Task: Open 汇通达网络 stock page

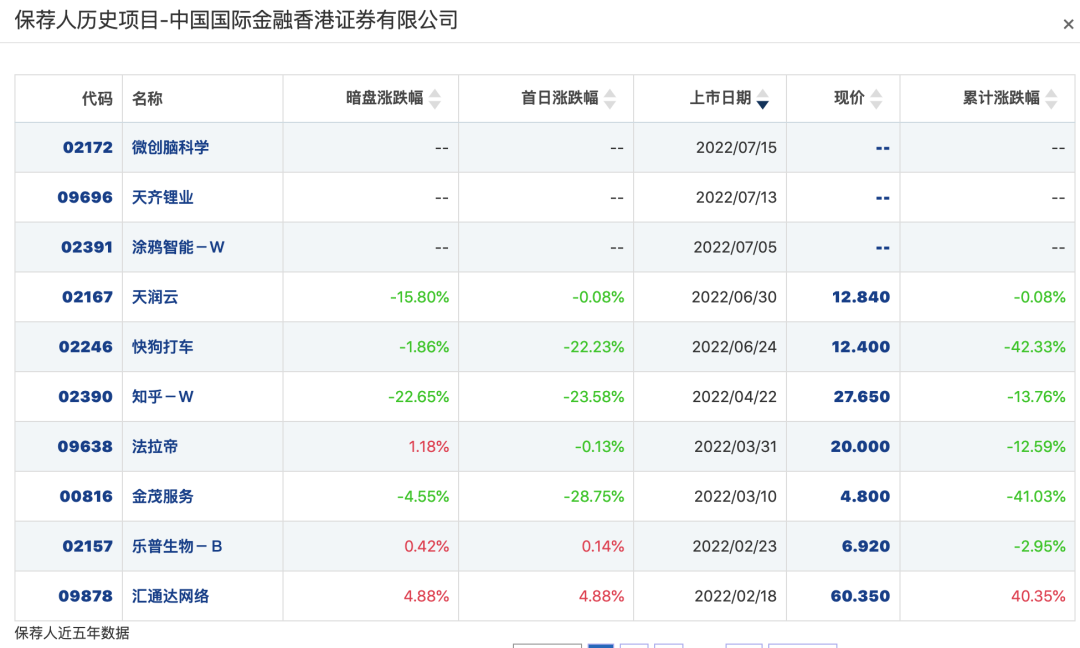Action: coord(170,596)
